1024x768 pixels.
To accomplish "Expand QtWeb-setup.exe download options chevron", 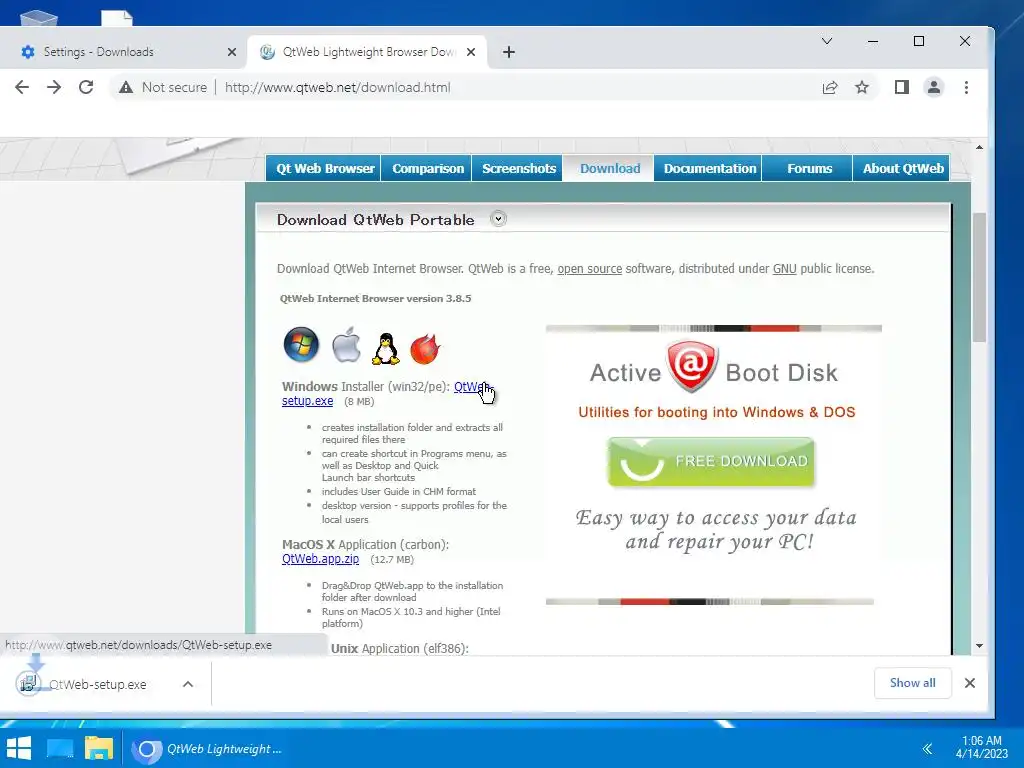I will click(x=187, y=684).
